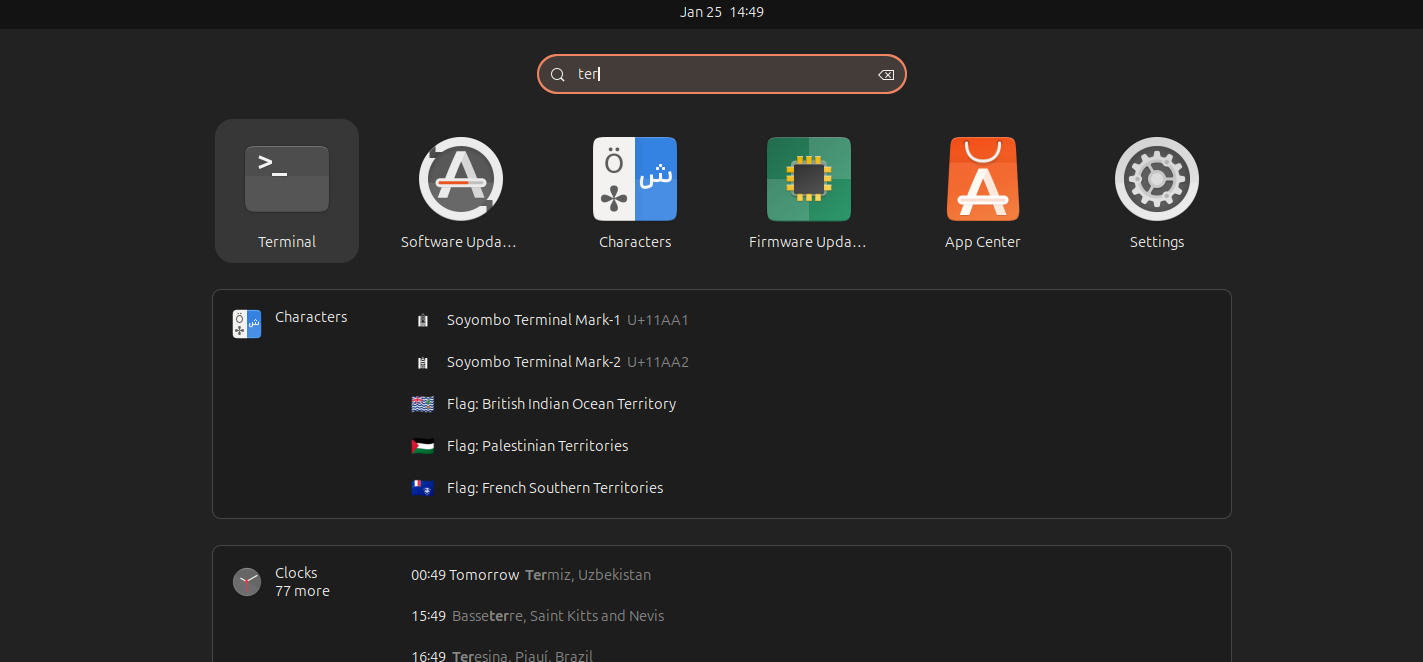Show 77 more Clocks results
Image resolution: width=1423 pixels, height=662 pixels.
tap(302, 591)
